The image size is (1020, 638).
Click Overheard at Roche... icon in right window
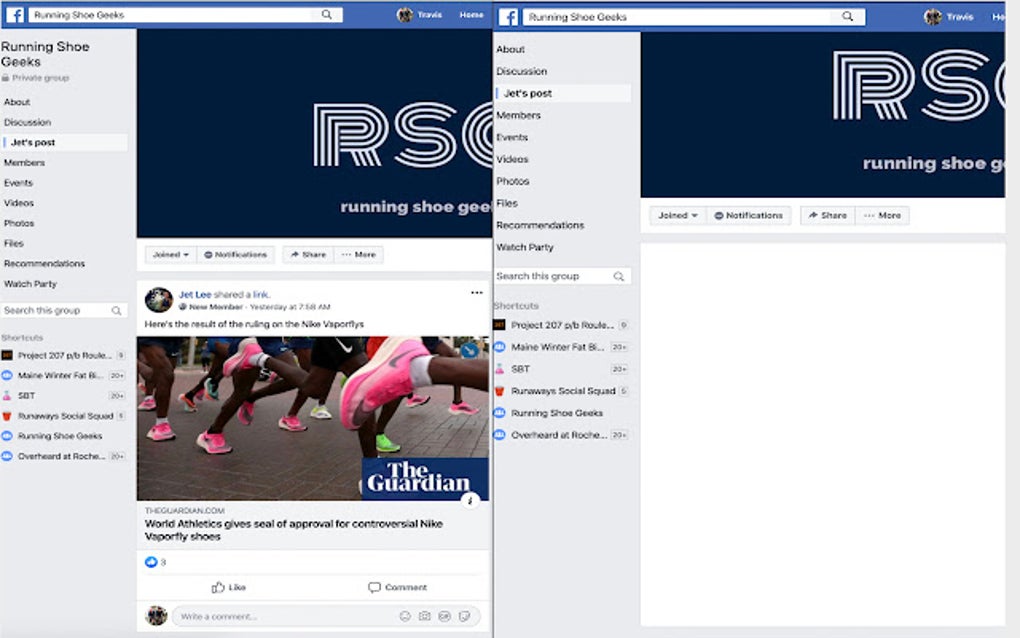click(500, 434)
